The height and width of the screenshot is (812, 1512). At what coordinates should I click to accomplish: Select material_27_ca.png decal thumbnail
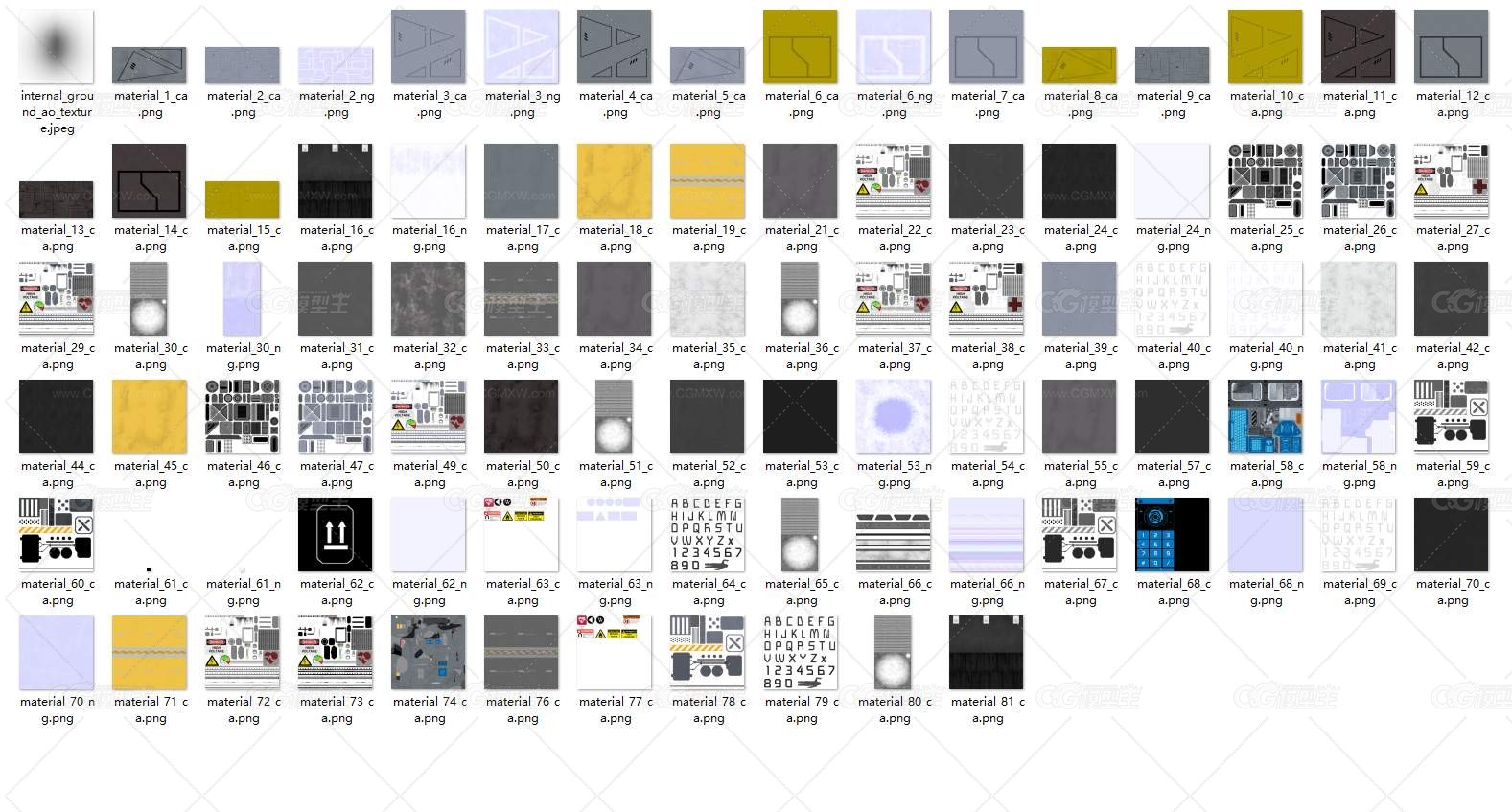click(x=1452, y=180)
